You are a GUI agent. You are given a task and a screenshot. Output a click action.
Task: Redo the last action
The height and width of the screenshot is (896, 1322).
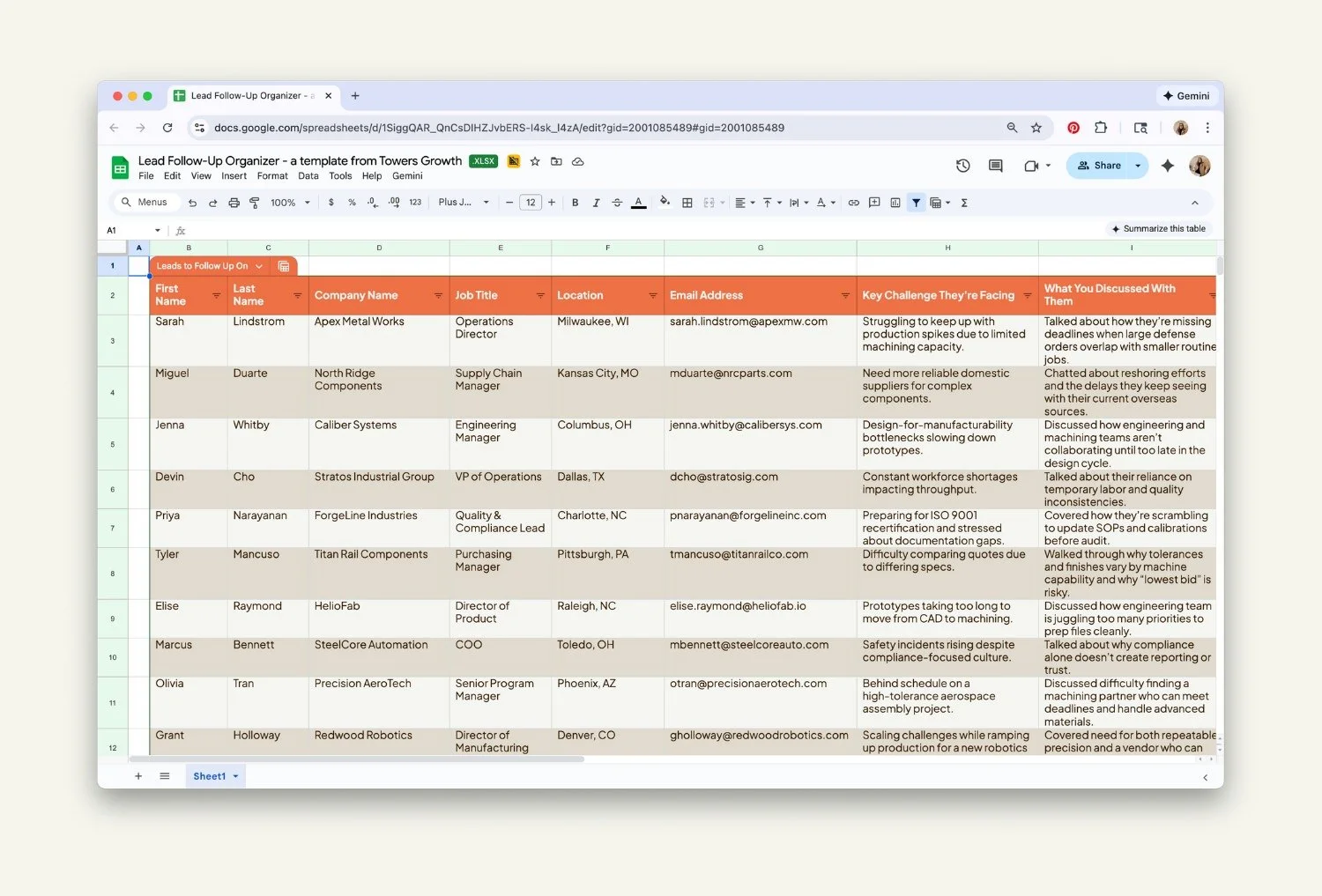(212, 203)
